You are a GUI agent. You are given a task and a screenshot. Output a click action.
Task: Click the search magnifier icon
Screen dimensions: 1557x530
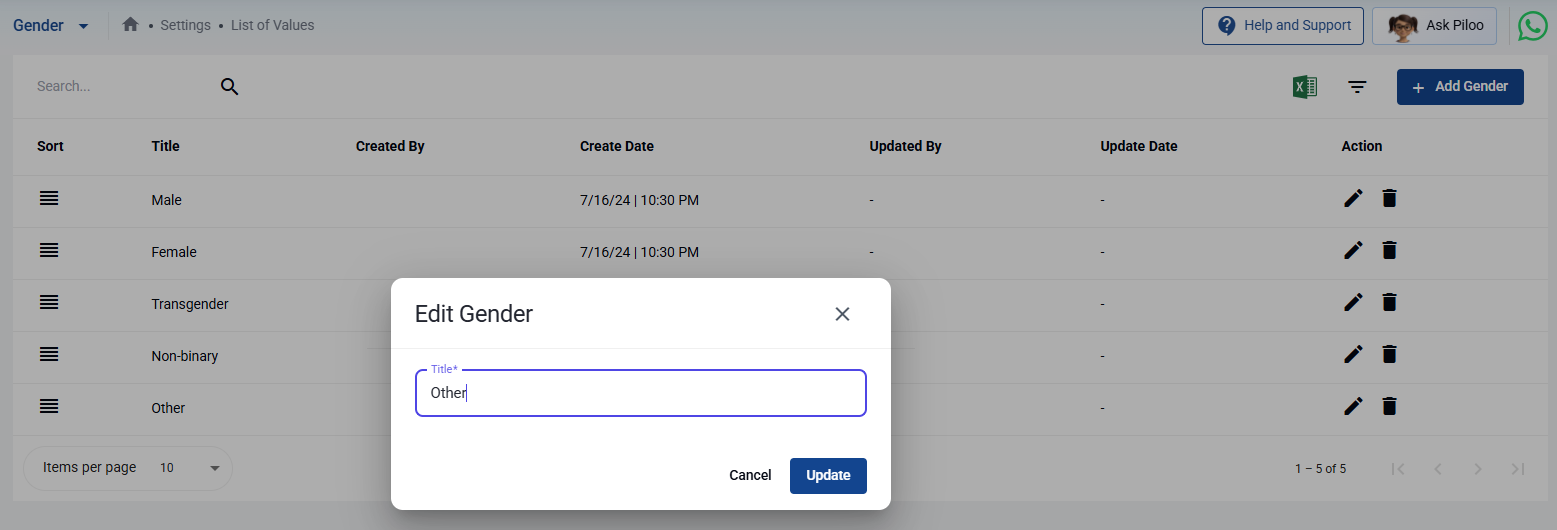(x=230, y=87)
